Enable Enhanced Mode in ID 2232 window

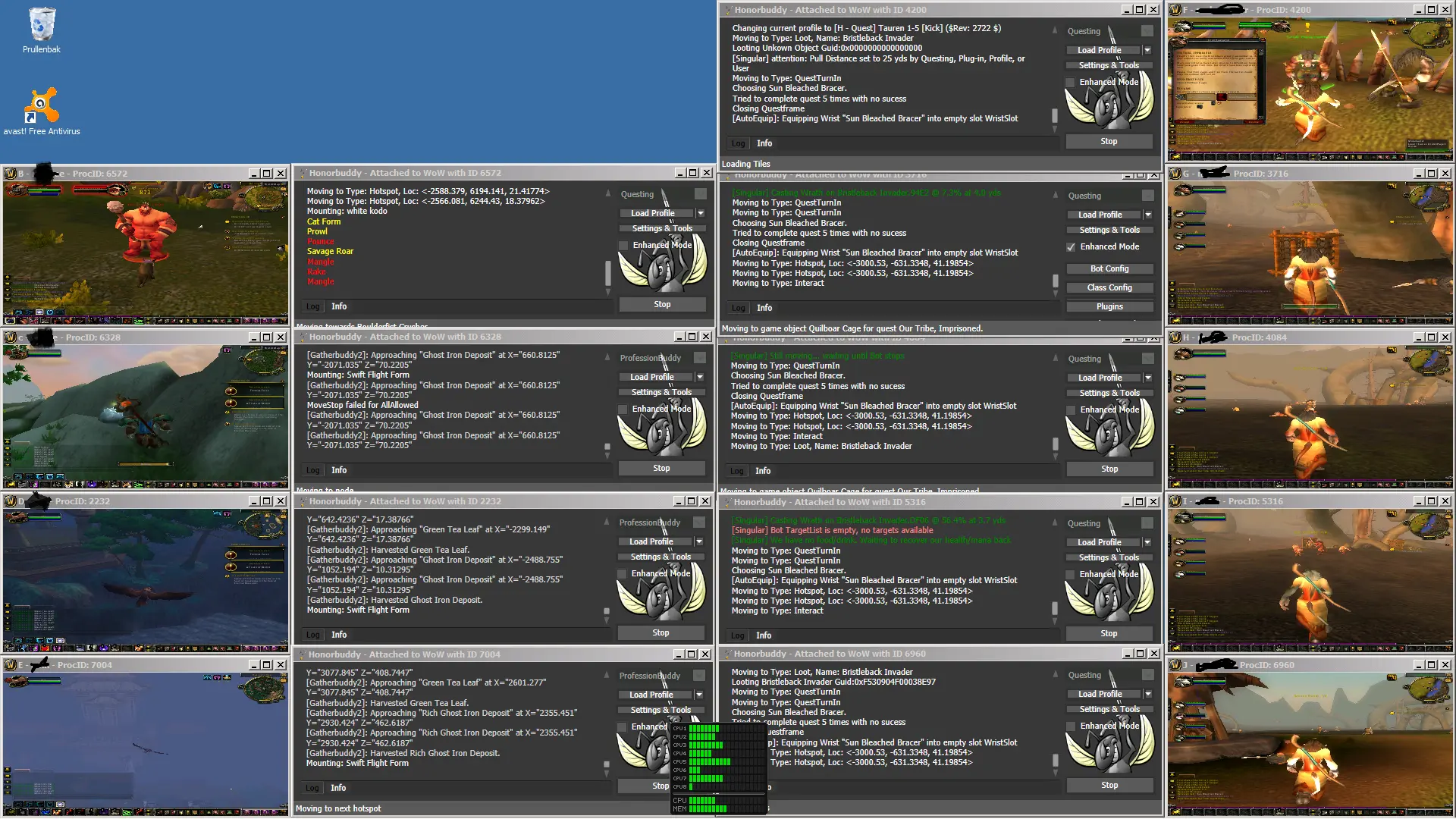tap(623, 574)
